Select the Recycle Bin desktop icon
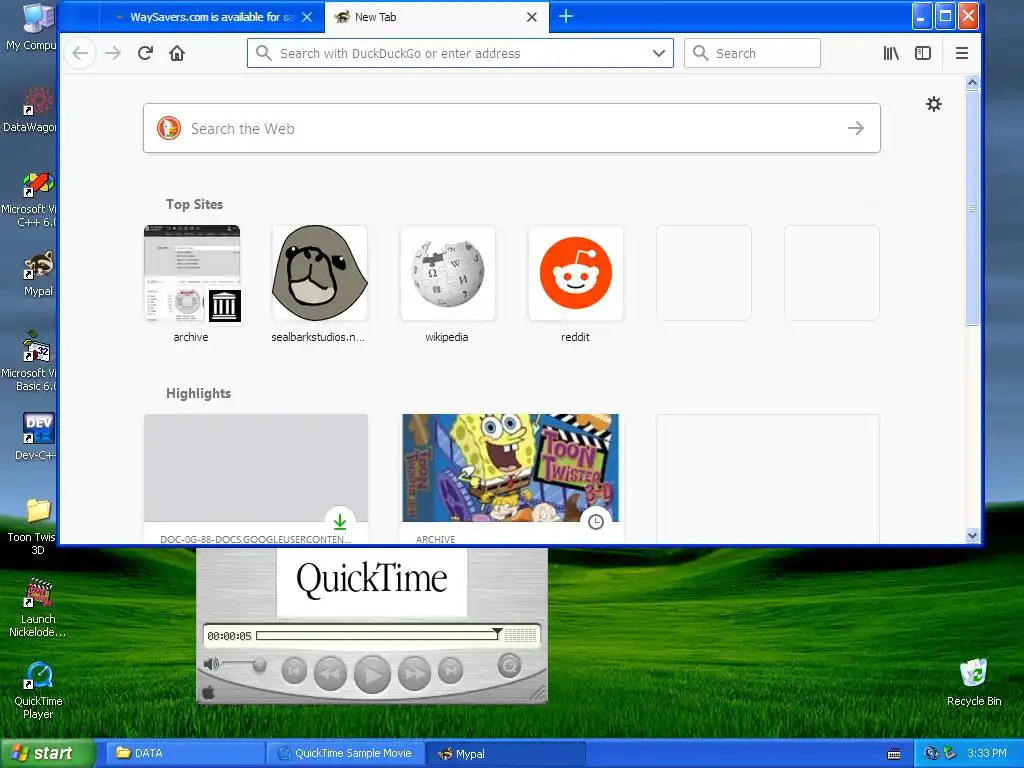 [974, 682]
